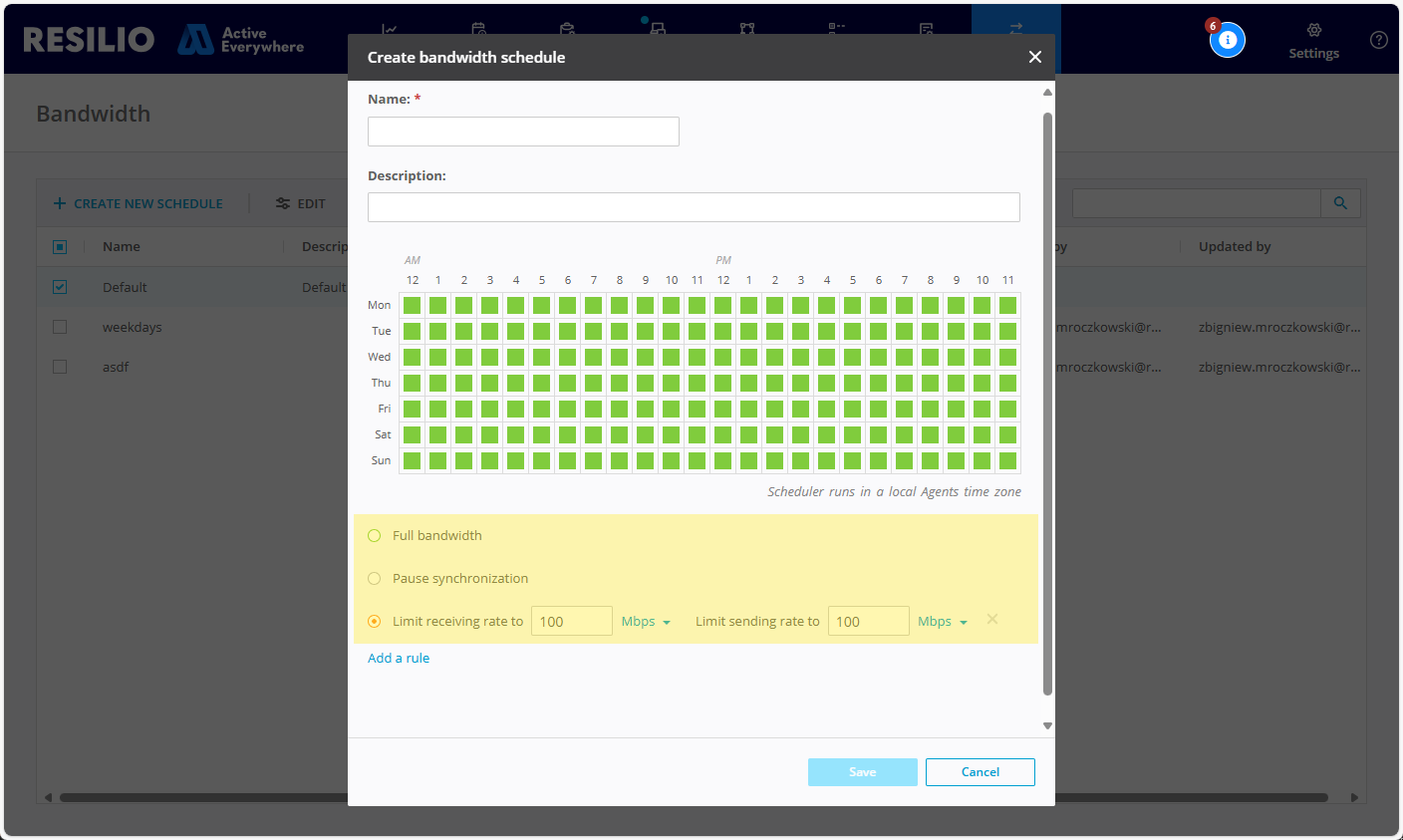Click the help question mark icon
Image resolution: width=1403 pixels, height=840 pixels.
(x=1378, y=40)
